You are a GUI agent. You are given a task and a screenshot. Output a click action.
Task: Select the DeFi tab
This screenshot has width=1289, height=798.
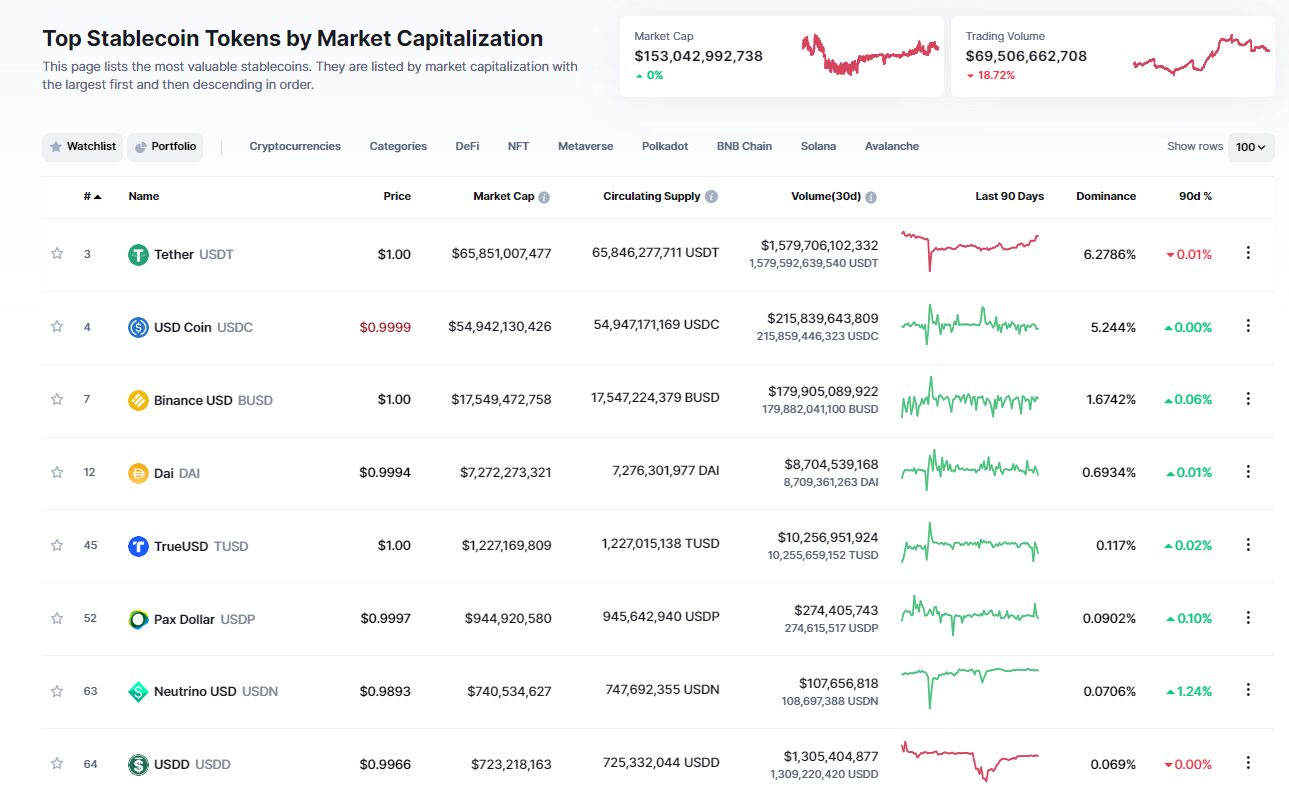coord(467,146)
